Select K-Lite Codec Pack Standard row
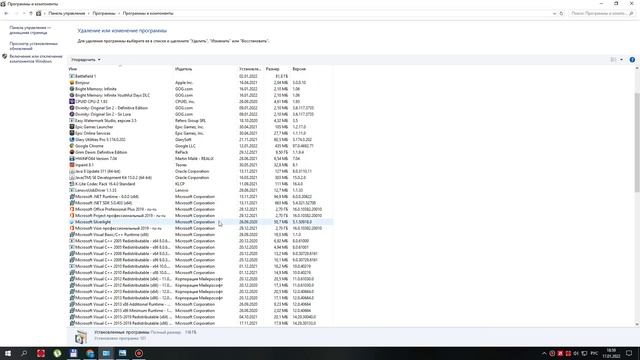Viewport: 640px width, 360px height. (x=200, y=184)
